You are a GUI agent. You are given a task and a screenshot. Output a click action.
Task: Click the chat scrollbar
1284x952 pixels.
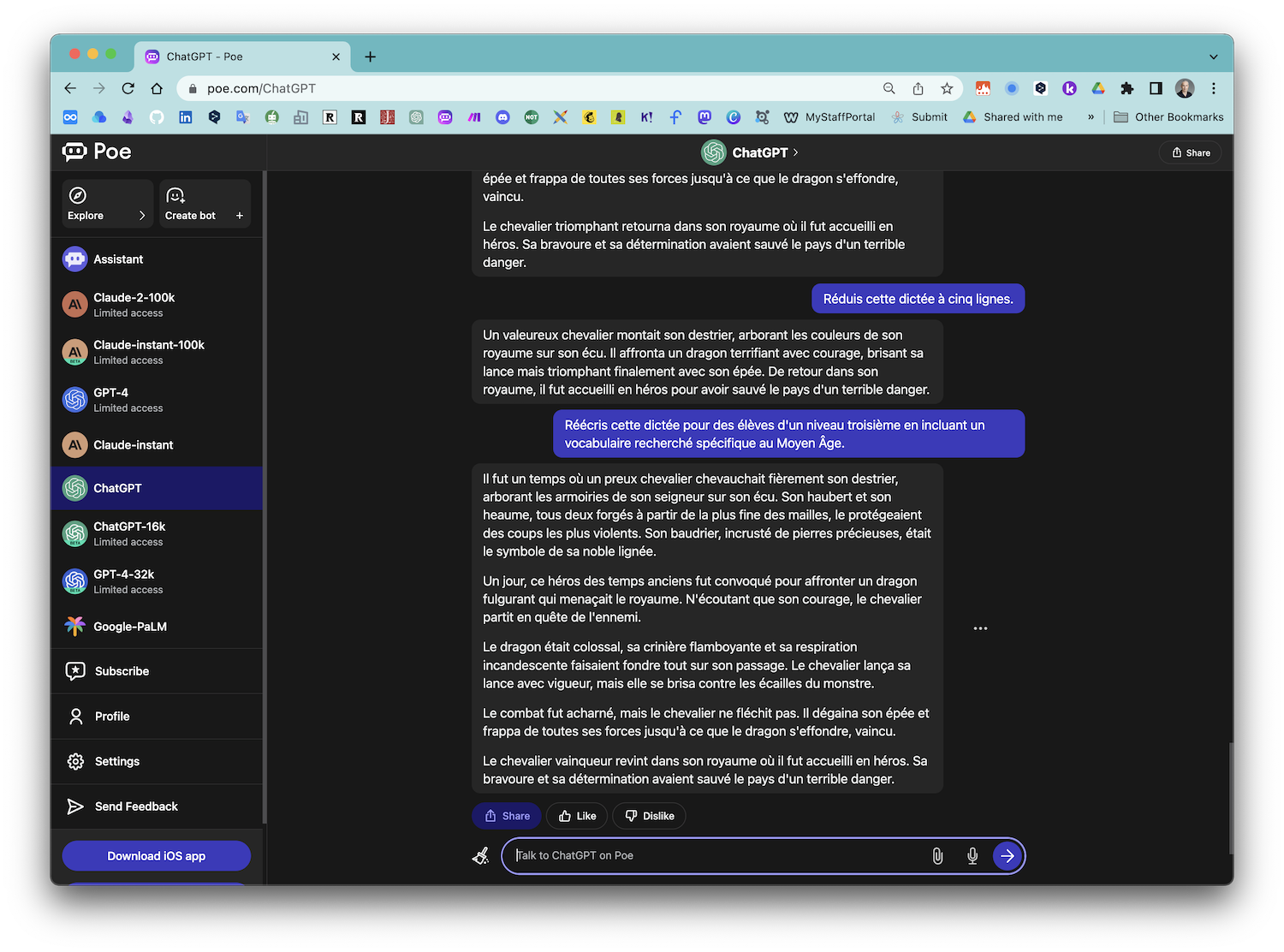[x=1230, y=798]
